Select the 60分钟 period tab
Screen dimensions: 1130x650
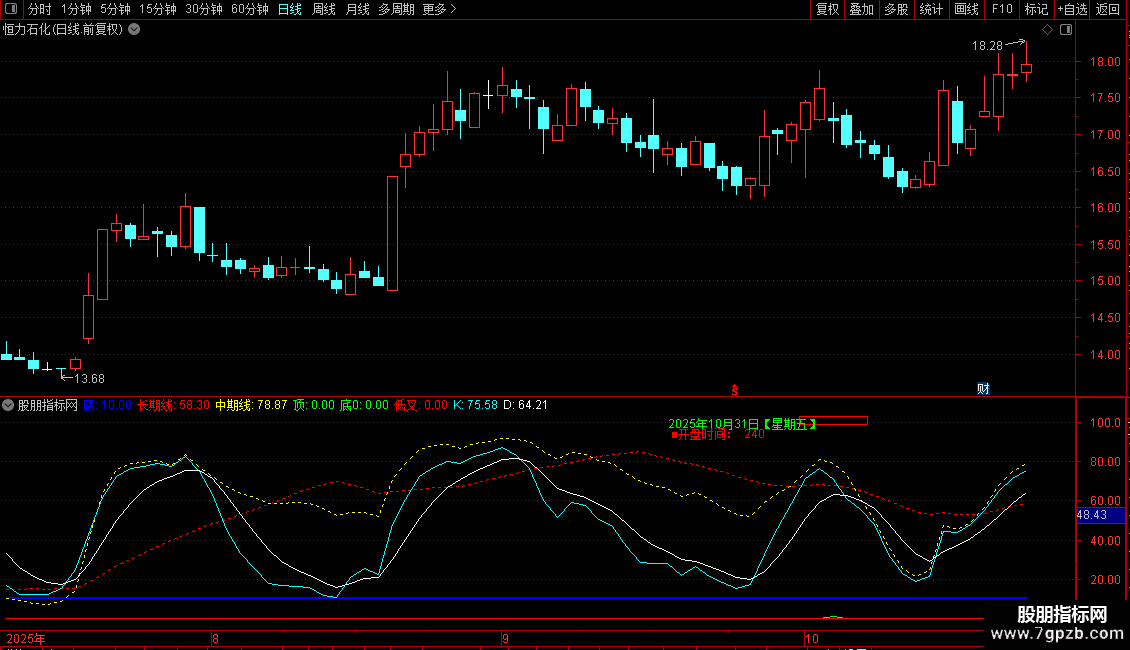pos(249,9)
